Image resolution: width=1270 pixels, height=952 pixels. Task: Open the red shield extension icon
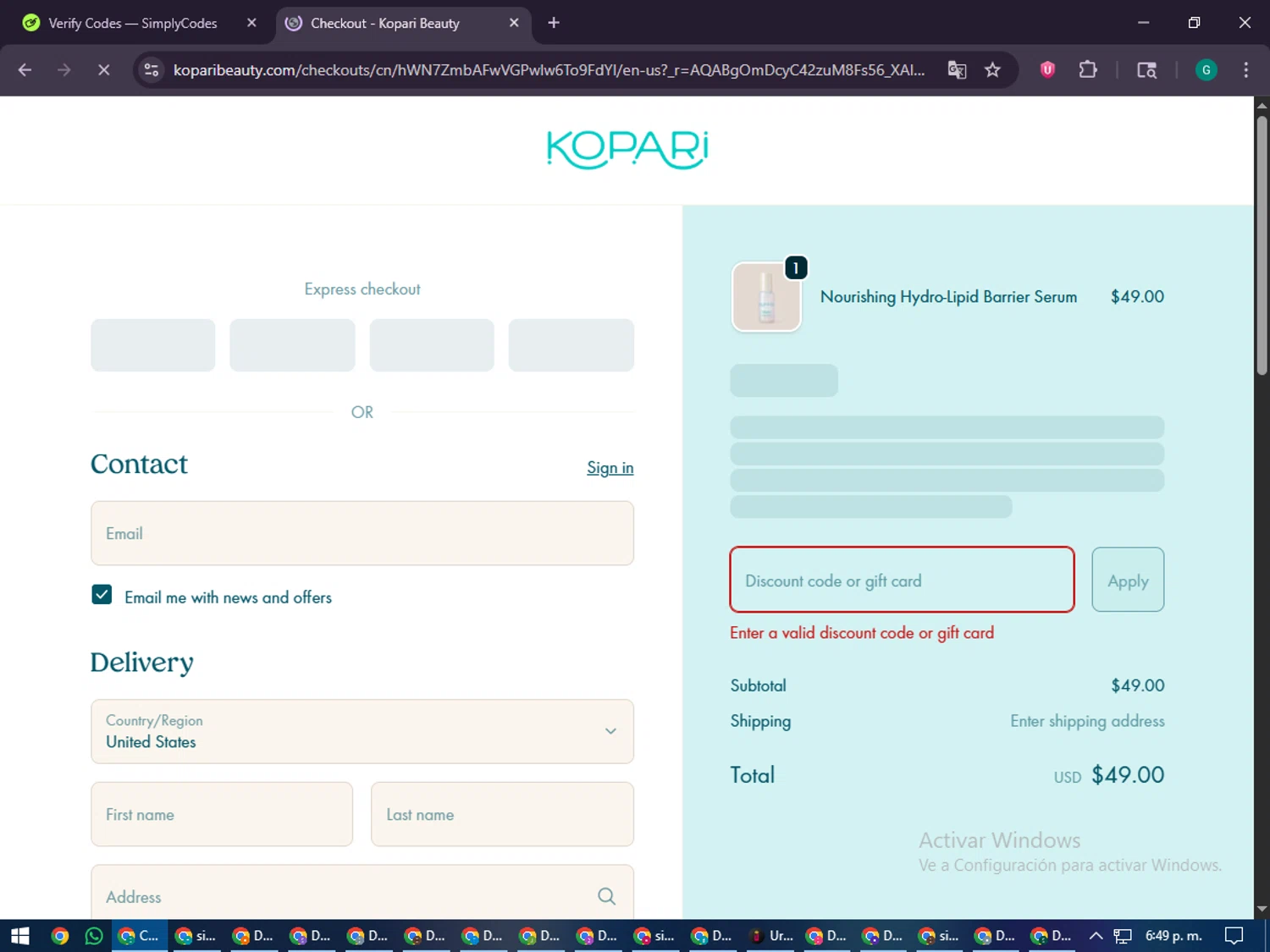click(1047, 70)
